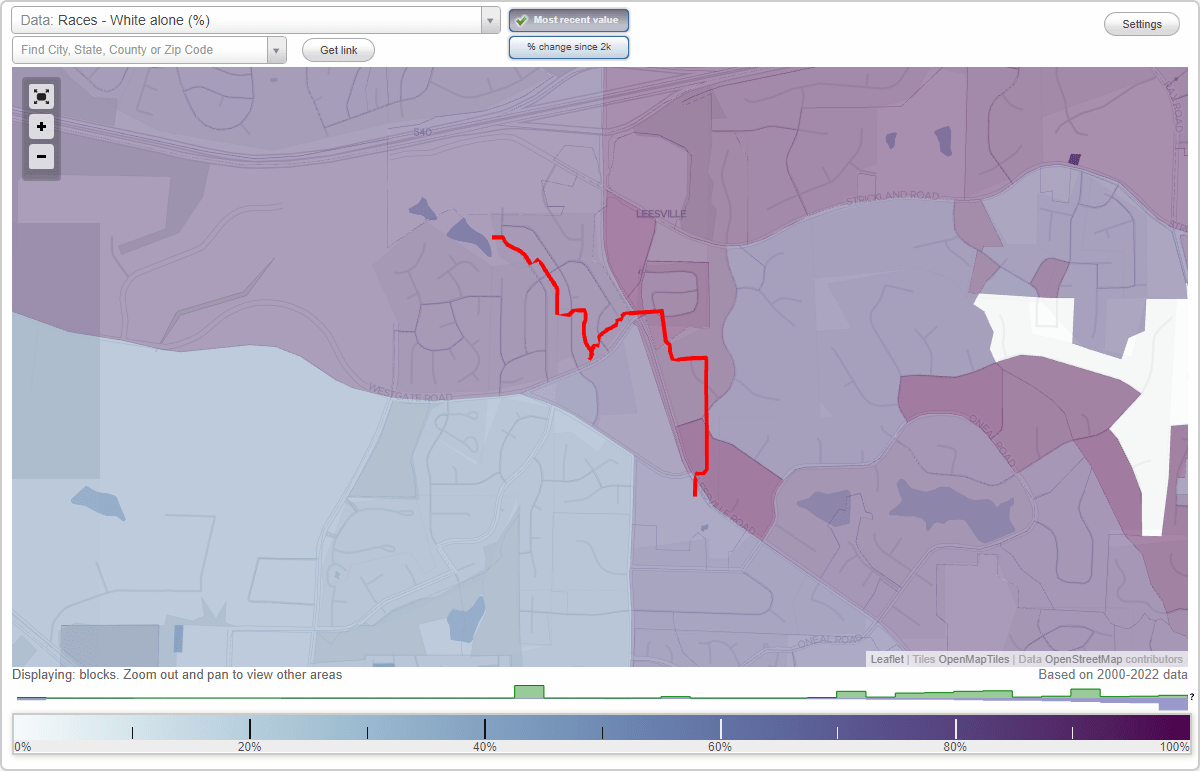This screenshot has height=771, width=1200.
Task: Open the OpenMapTiles attribution link
Action: pyautogui.click(x=973, y=659)
